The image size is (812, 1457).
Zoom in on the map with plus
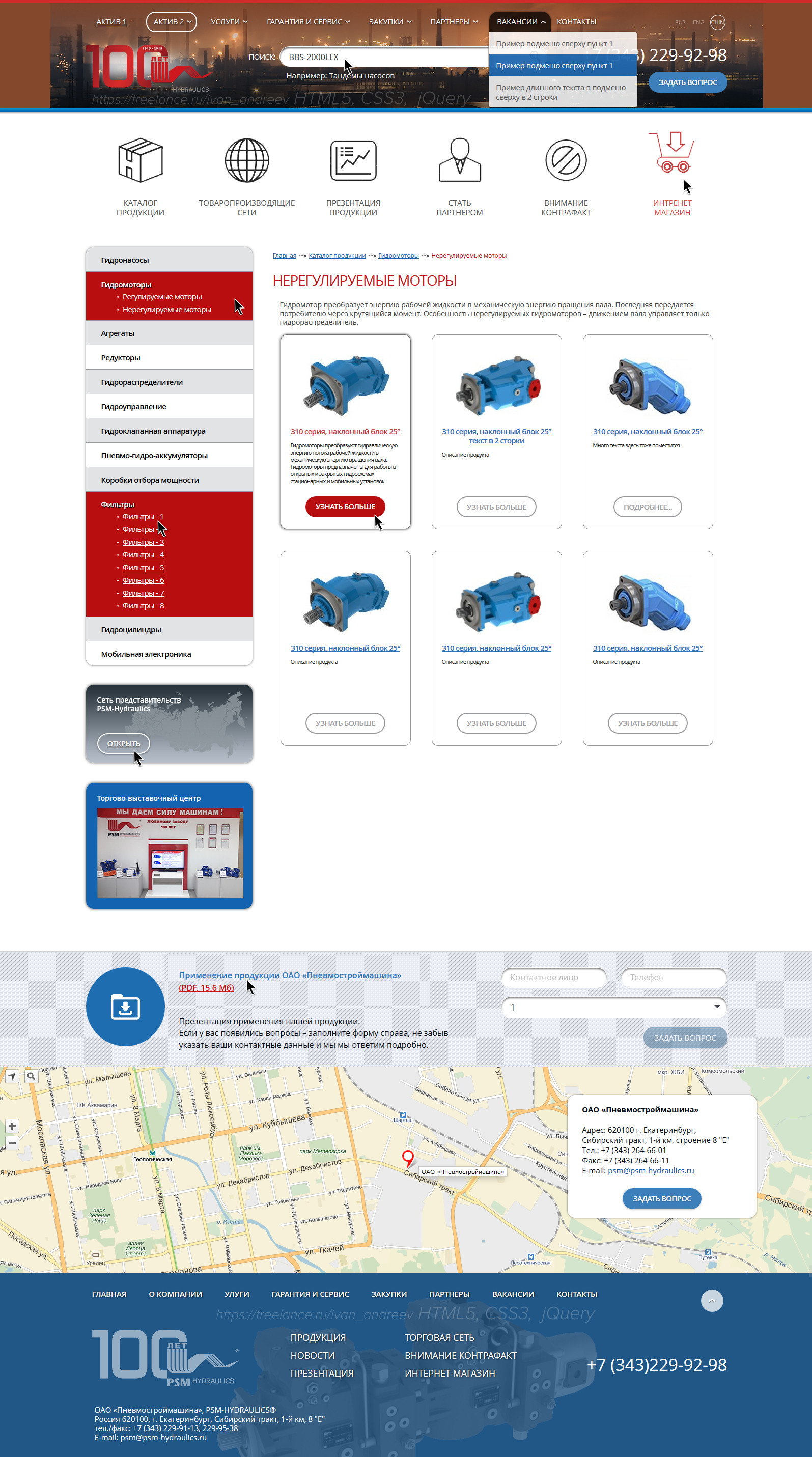tap(12, 1126)
